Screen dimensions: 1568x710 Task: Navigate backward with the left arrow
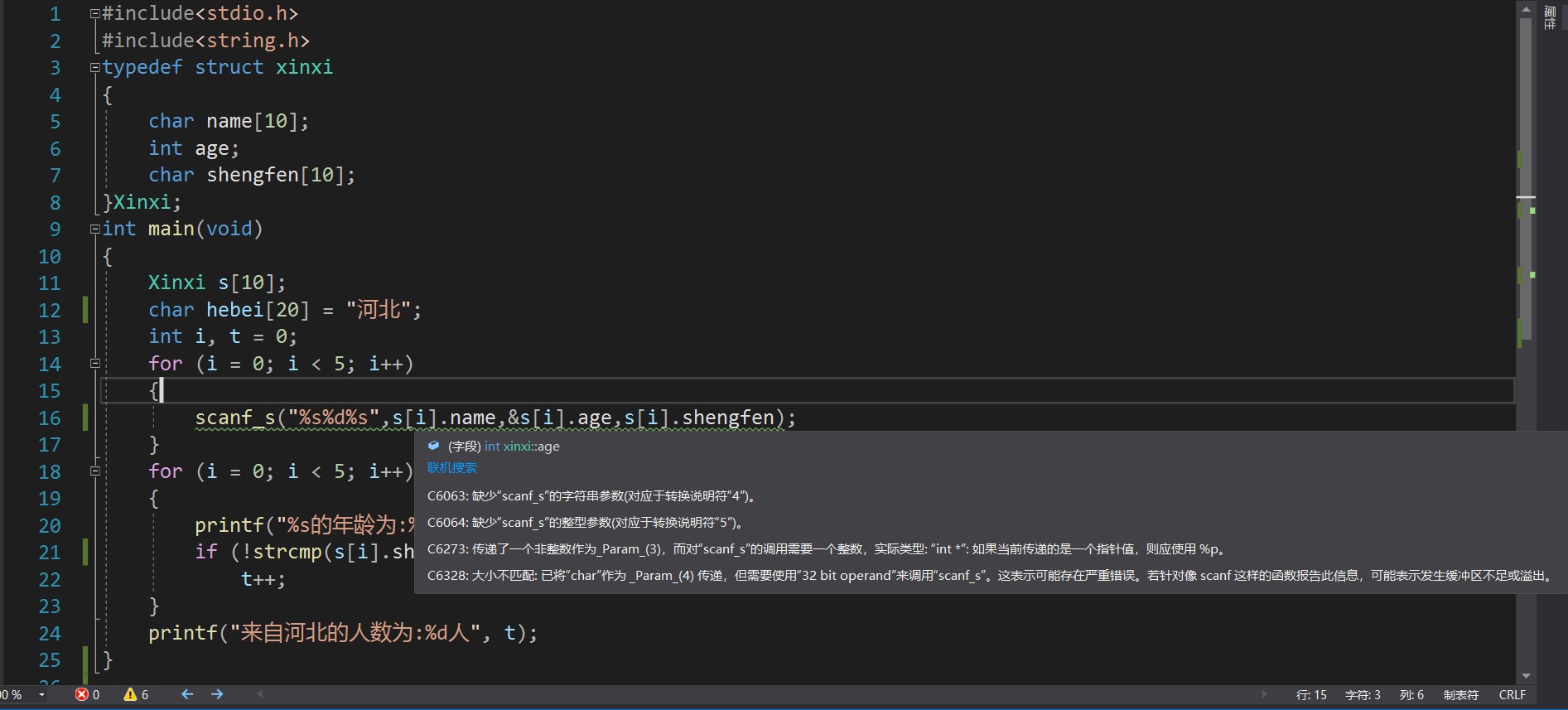187,694
